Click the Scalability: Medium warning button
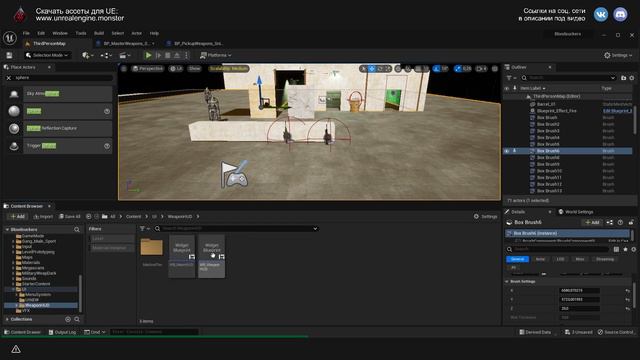The height and width of the screenshot is (360, 640). (x=229, y=69)
